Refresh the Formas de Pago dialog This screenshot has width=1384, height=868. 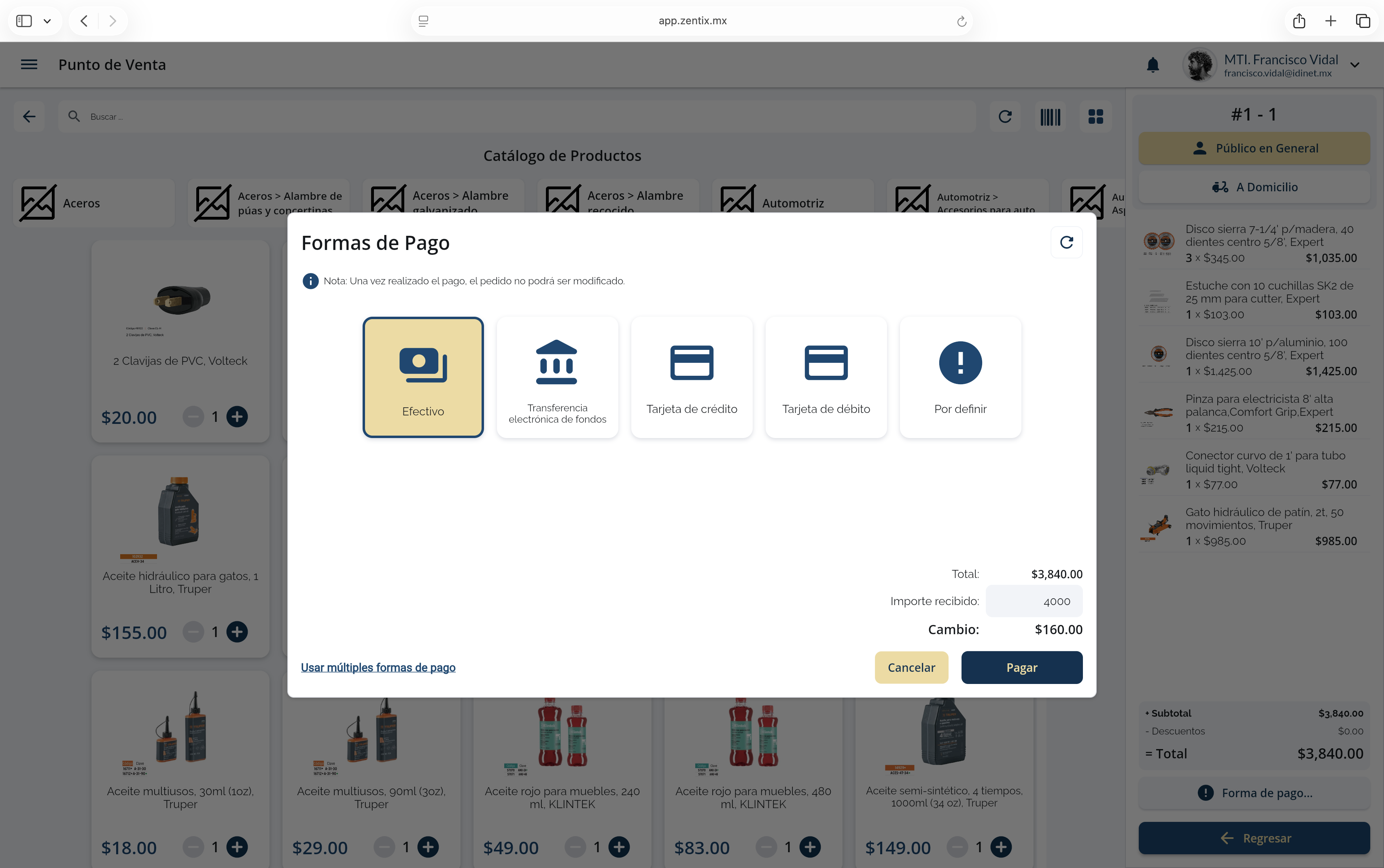click(x=1066, y=242)
